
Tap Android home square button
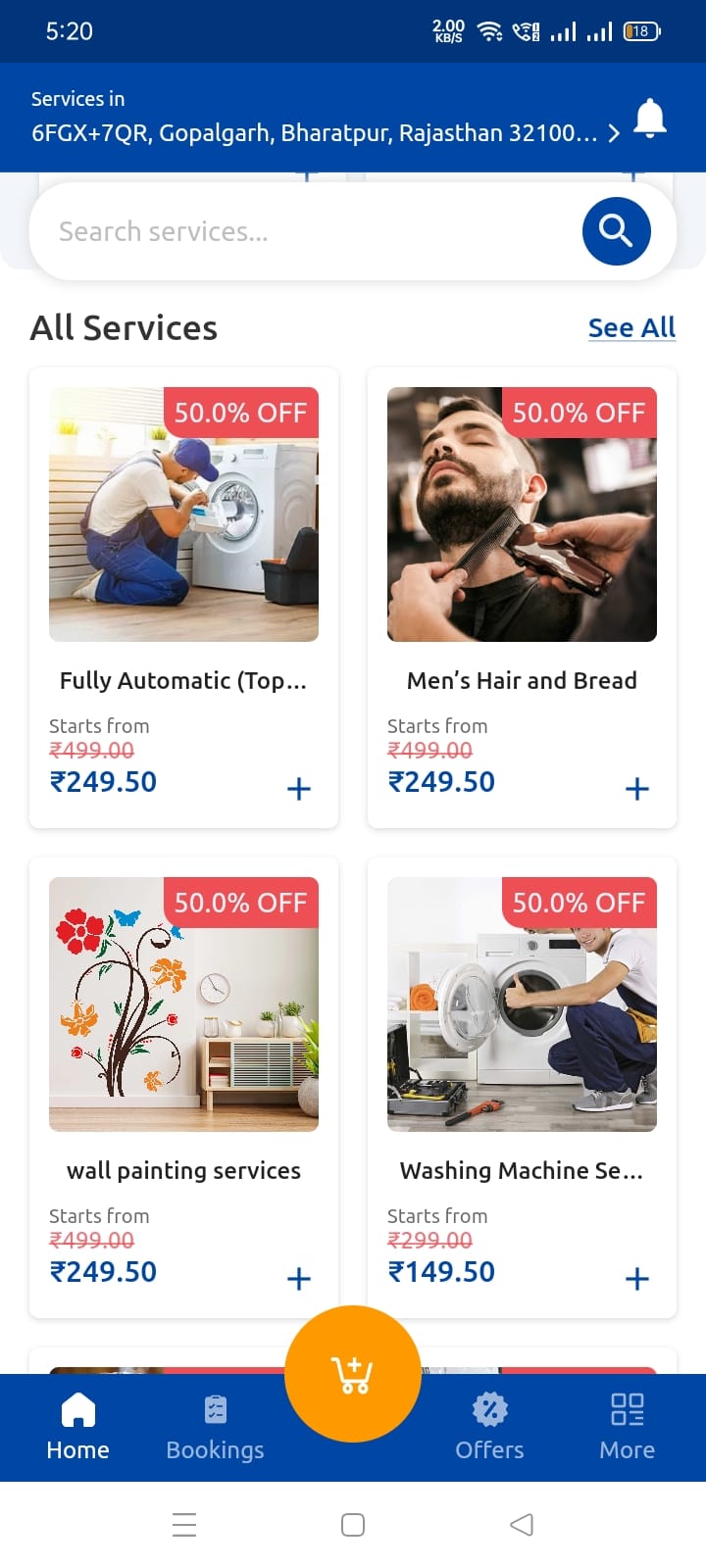[353, 1525]
